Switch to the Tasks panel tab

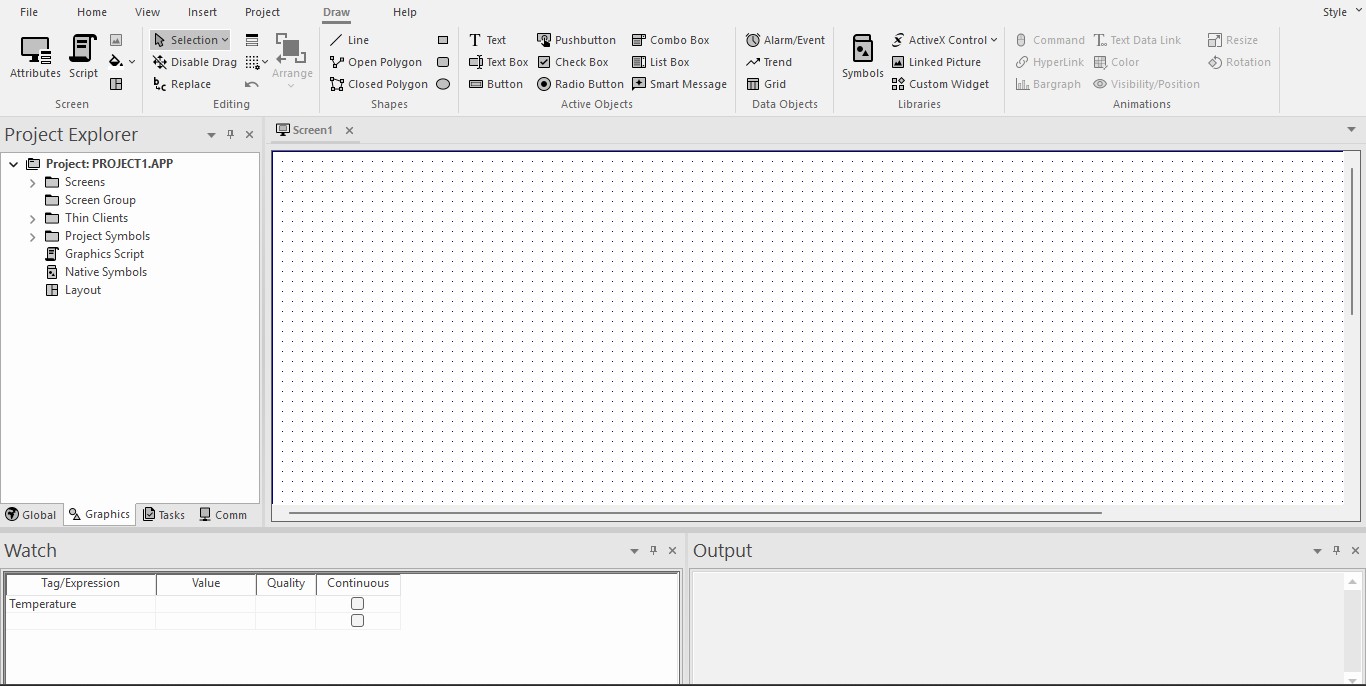(164, 514)
